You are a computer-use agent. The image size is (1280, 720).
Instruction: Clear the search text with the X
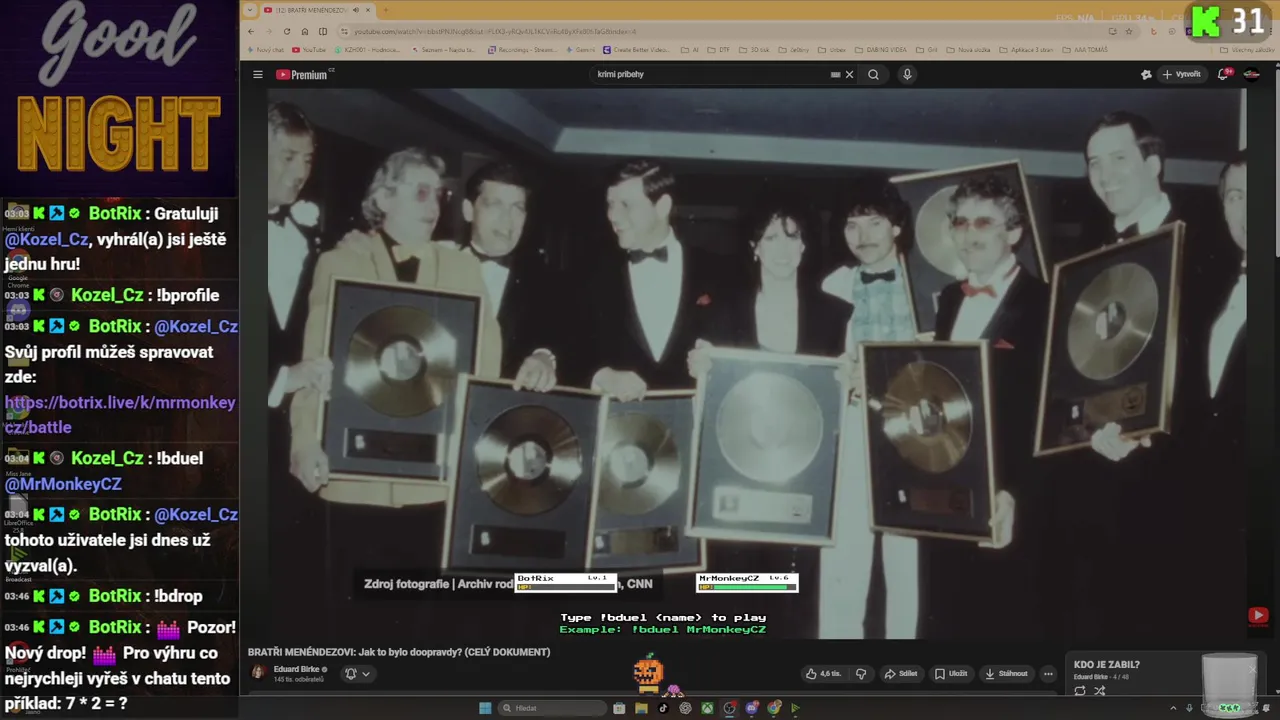point(849,74)
